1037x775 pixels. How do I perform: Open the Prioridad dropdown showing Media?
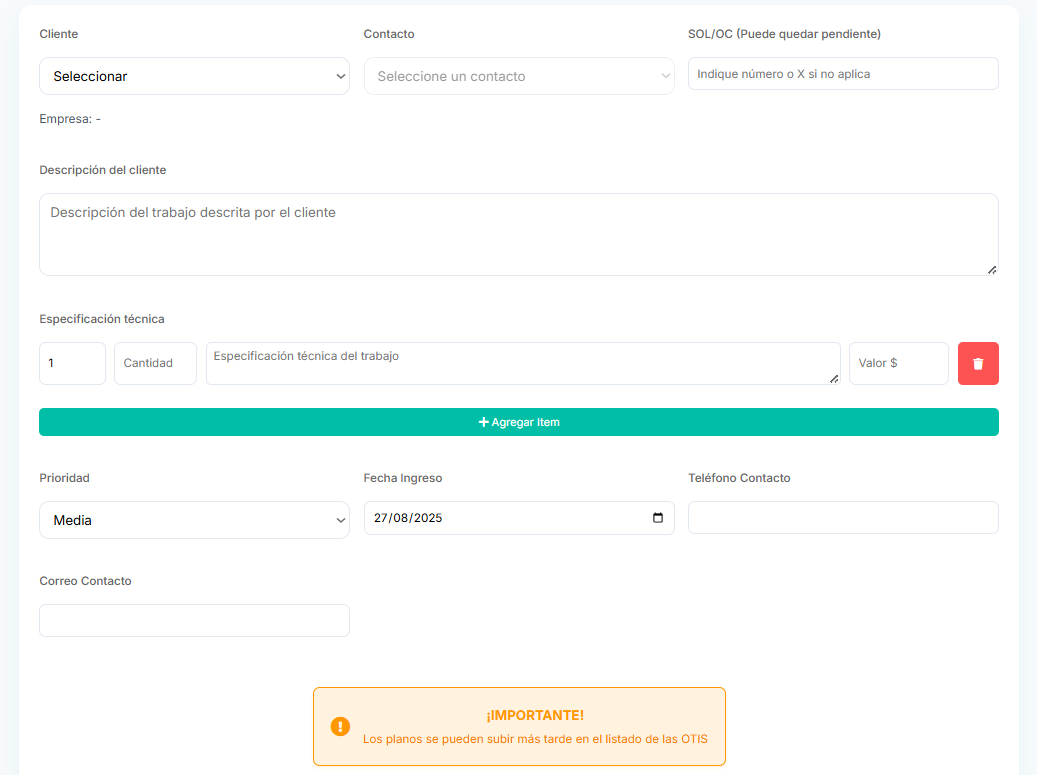point(194,520)
